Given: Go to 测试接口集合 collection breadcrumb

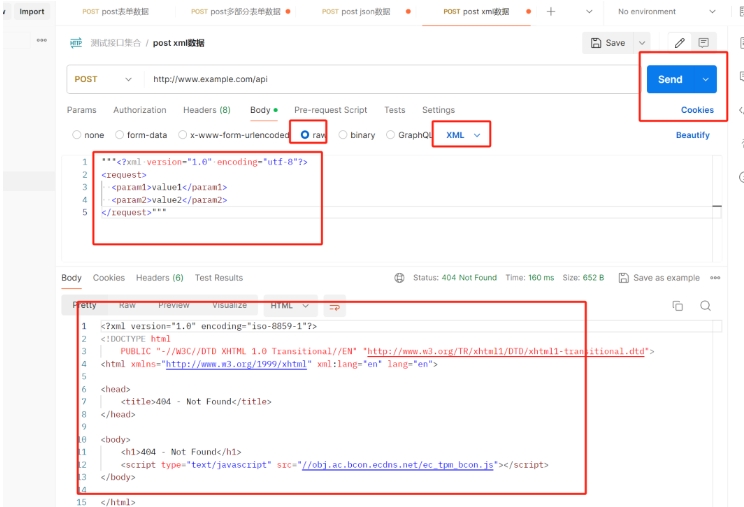Looking at the screenshot, I should (115, 43).
